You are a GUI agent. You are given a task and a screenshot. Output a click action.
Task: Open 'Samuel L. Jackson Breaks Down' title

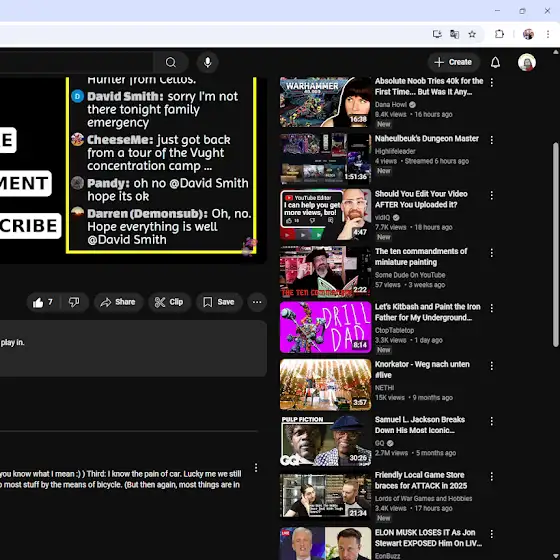(x=420, y=425)
